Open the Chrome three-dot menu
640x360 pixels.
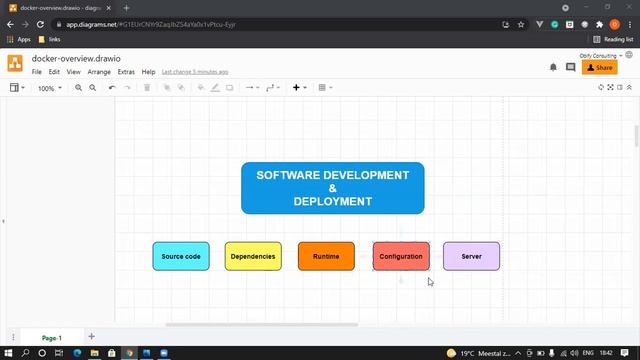tap(630, 24)
